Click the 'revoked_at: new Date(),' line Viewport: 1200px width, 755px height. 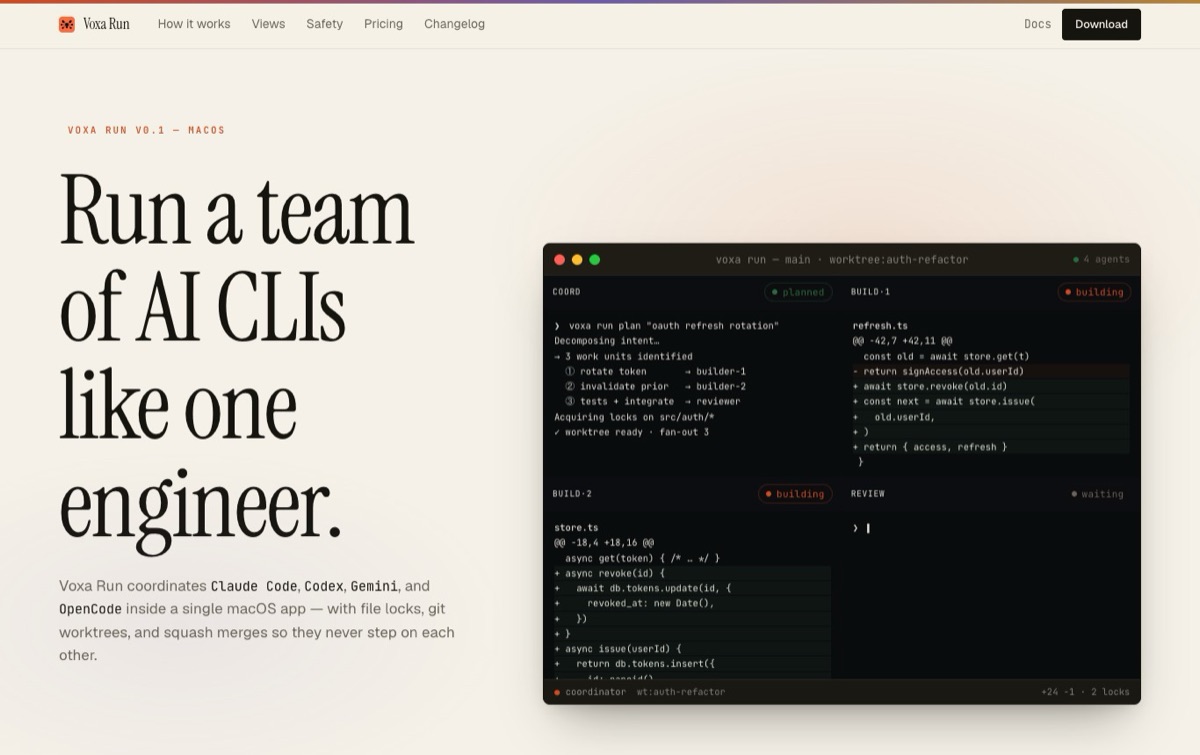point(692,603)
